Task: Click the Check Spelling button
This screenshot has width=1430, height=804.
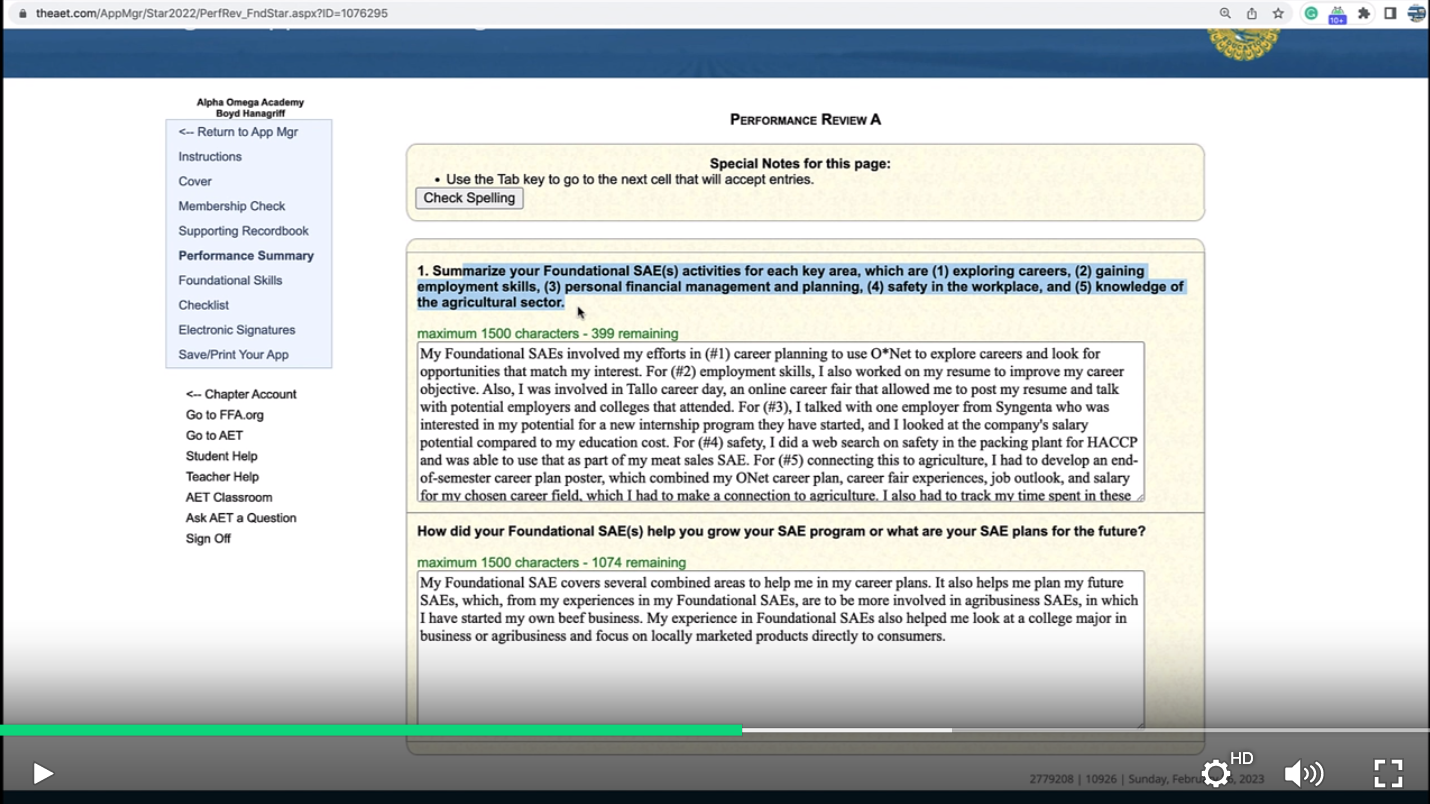Action: [469, 198]
